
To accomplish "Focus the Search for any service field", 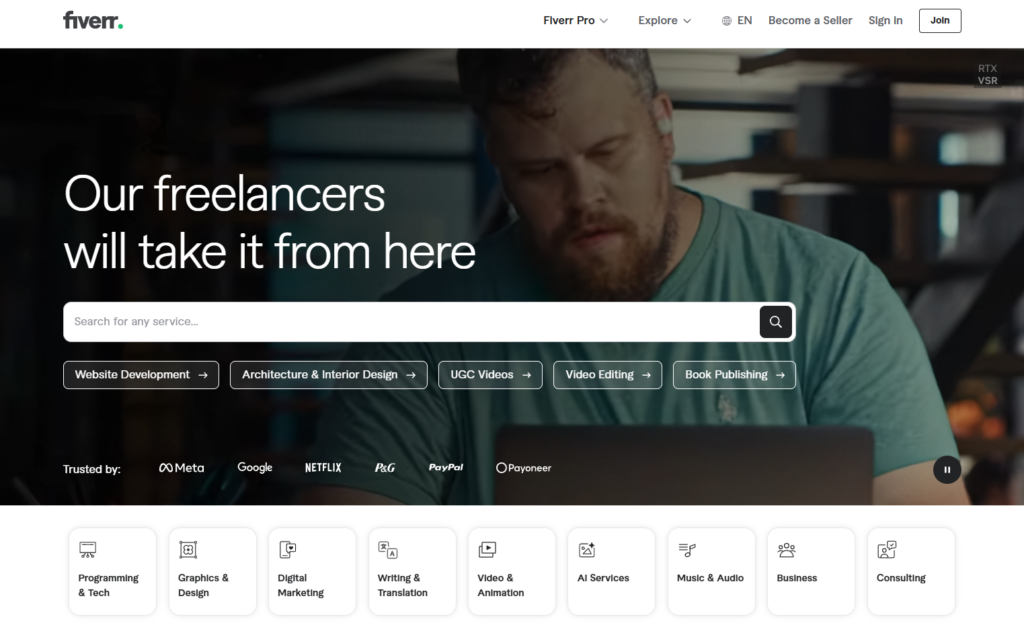I will coord(411,321).
